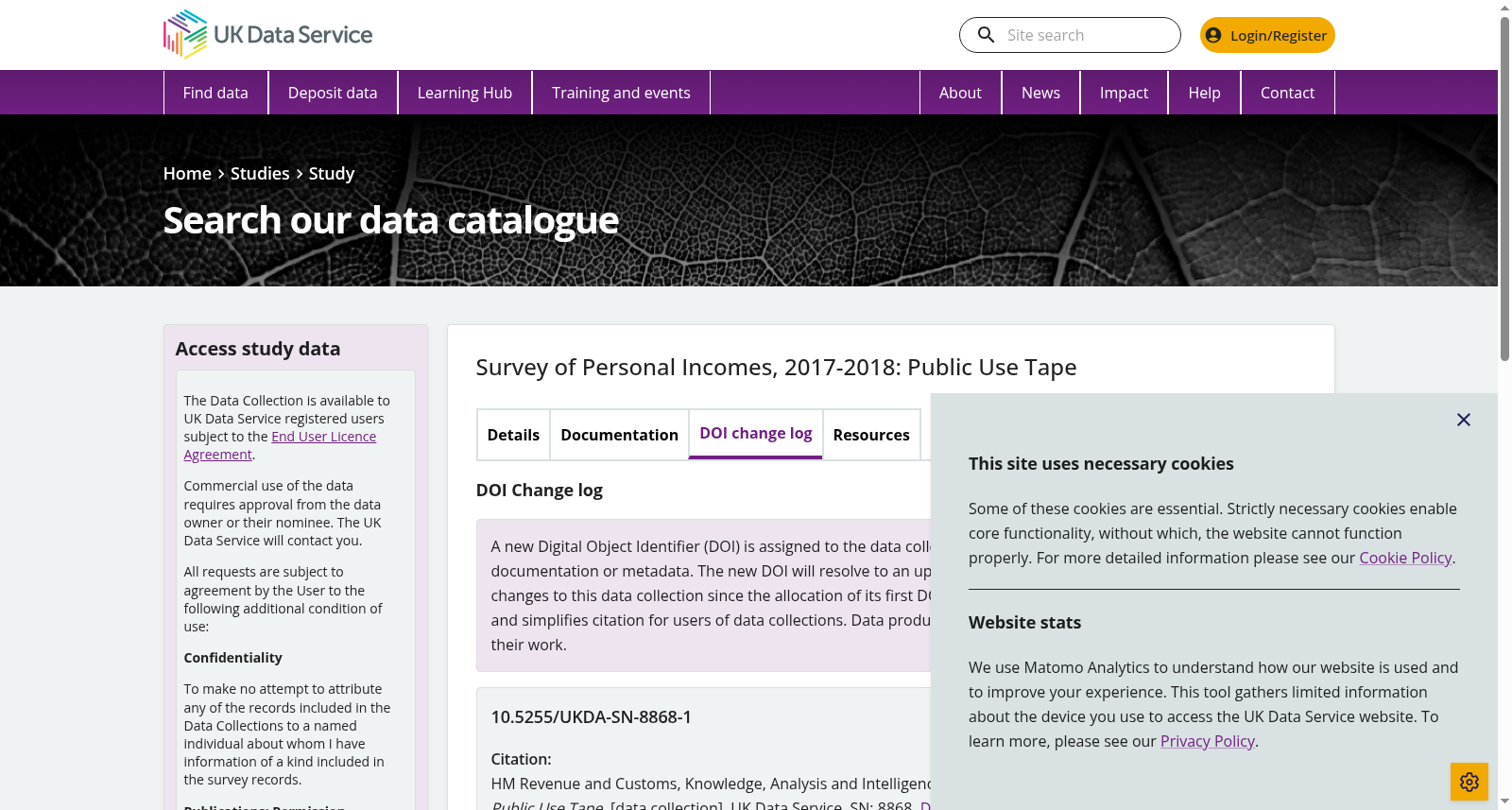Click the 'Website stats' heading
The height and width of the screenshot is (810, 1512).
click(x=1024, y=623)
